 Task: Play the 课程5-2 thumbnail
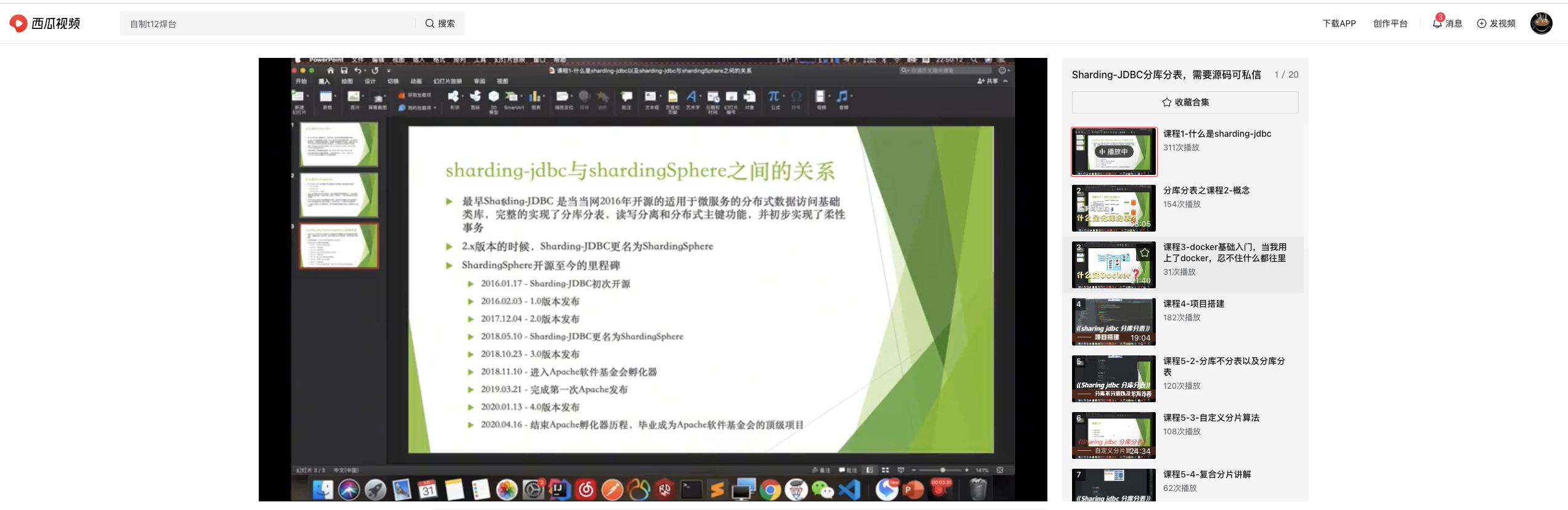point(1114,379)
